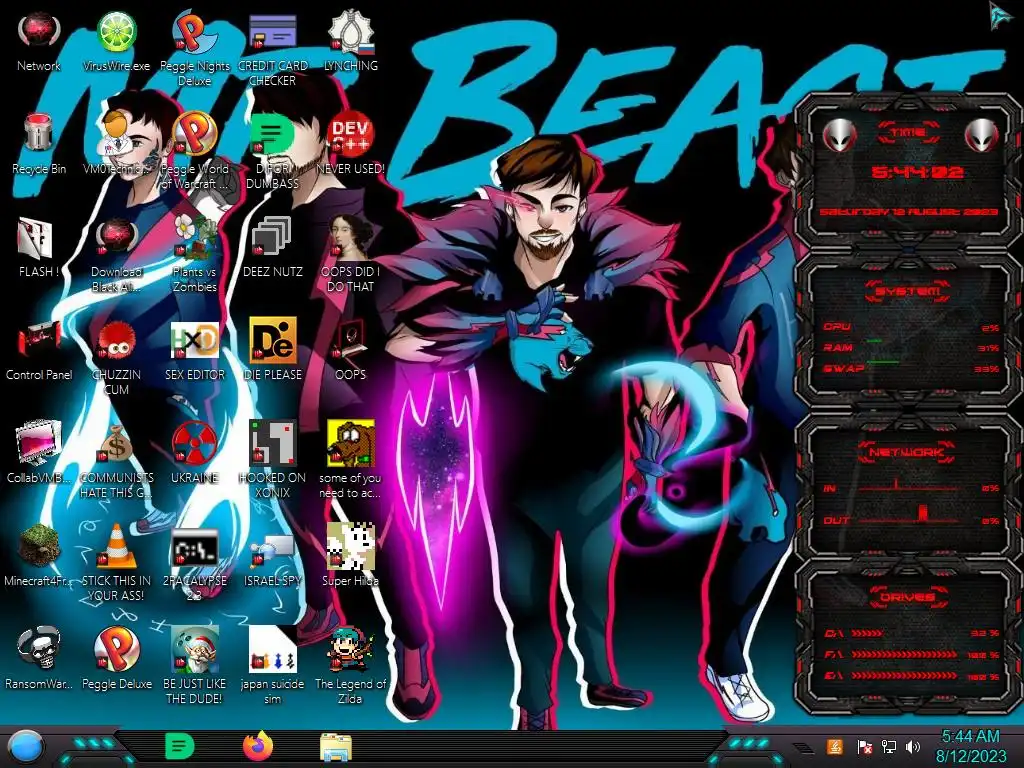
Task: Click the STICK THIS IN YOUR ASS! VLC cone
Action: pos(116,545)
